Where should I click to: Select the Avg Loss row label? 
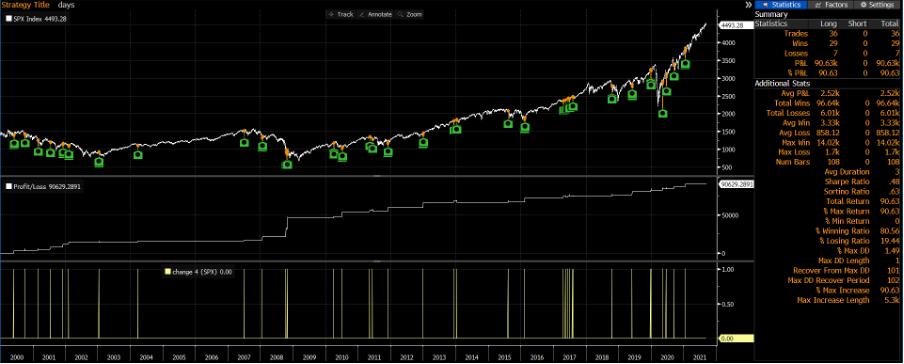tap(794, 133)
